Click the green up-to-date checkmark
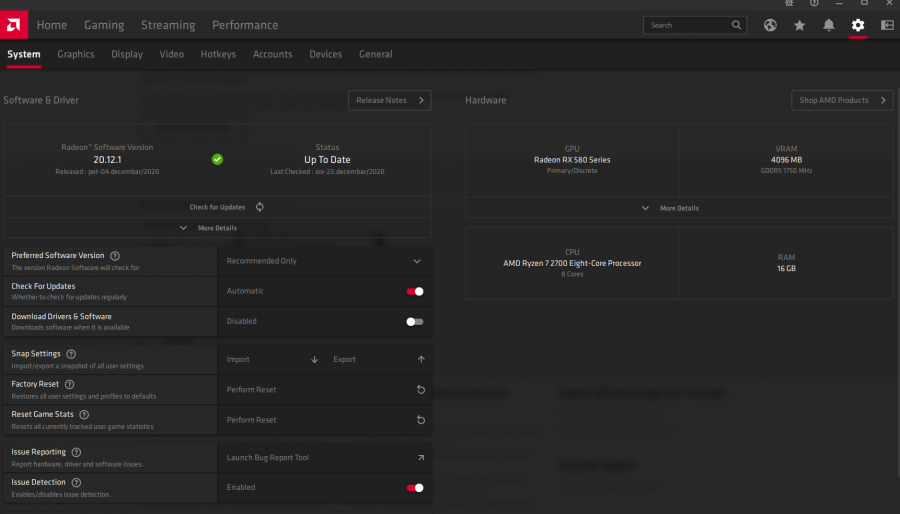Viewport: 900px width, 514px height. point(218,159)
